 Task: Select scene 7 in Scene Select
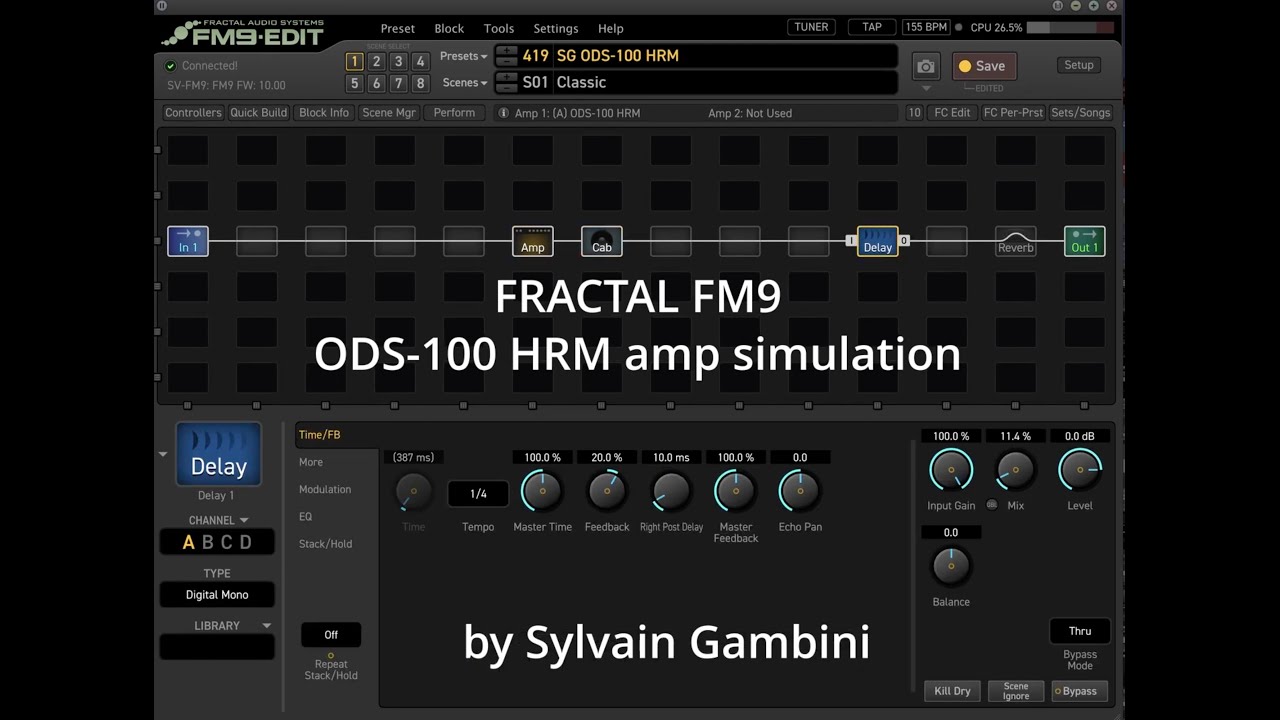click(x=398, y=84)
